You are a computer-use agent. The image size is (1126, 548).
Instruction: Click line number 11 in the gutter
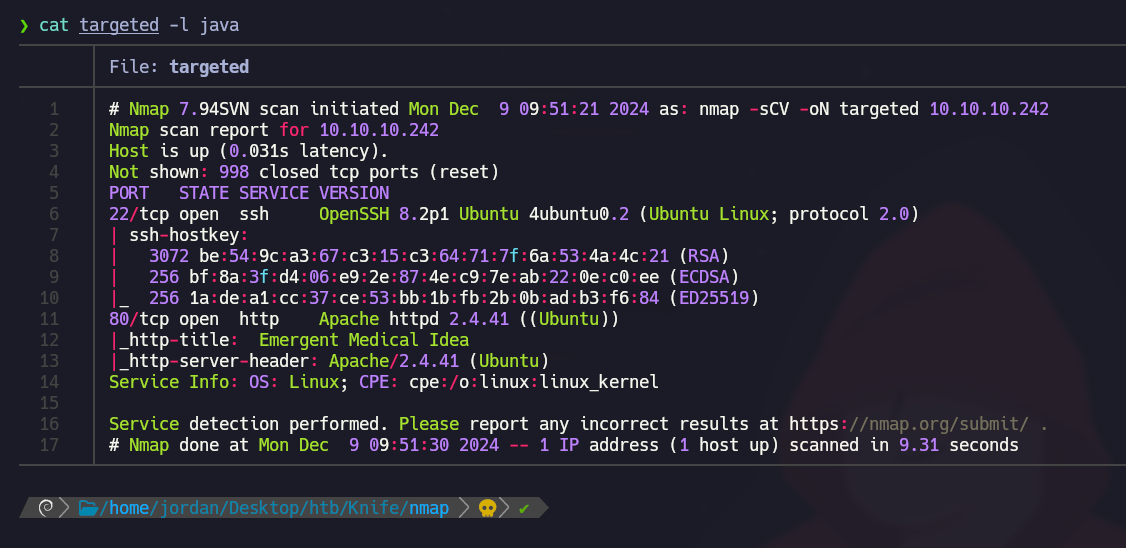click(49, 319)
